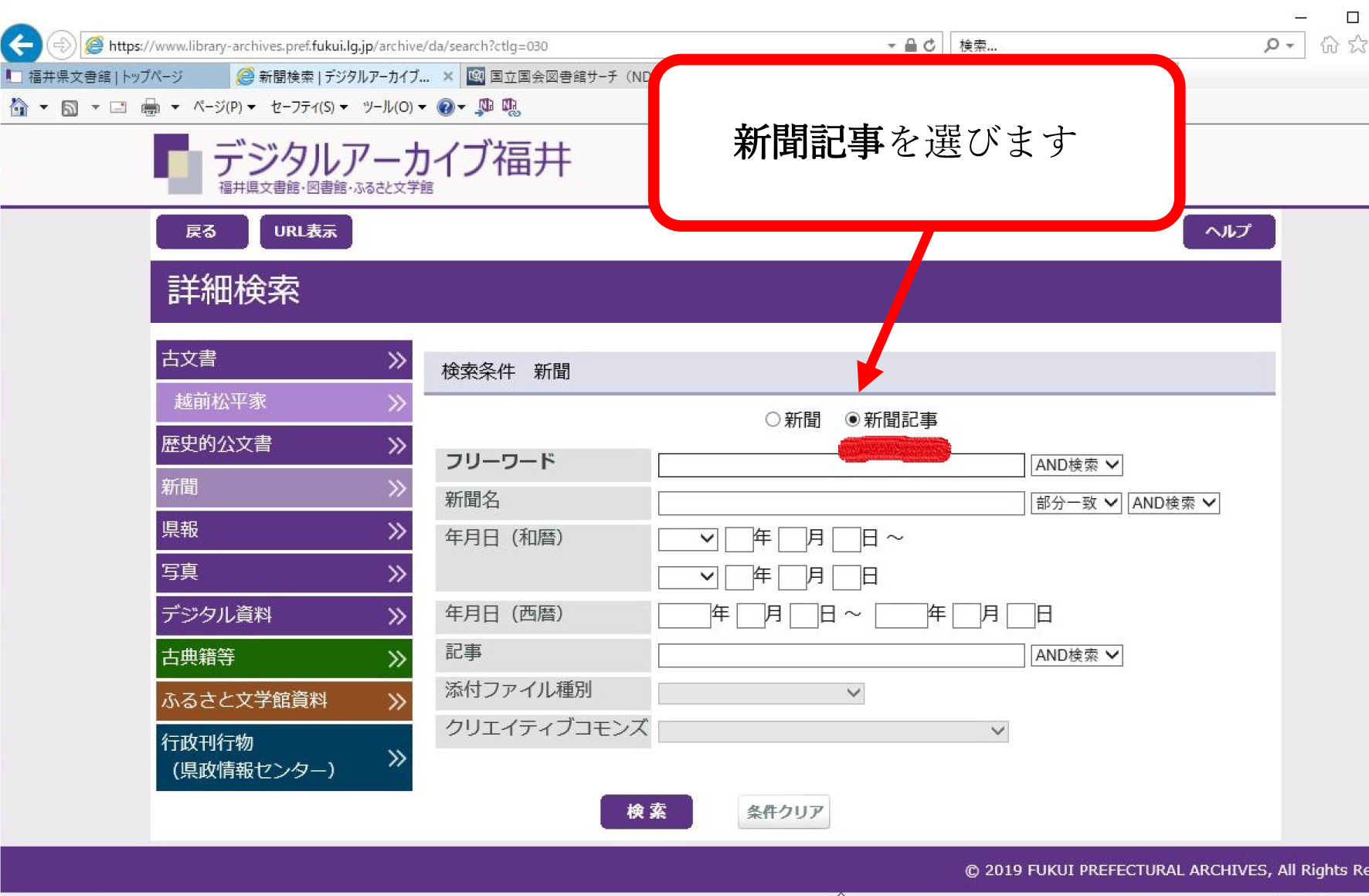This screenshot has width=1369, height=896.
Task: Open dropdown arrow beside printer icon
Action: coord(175,107)
